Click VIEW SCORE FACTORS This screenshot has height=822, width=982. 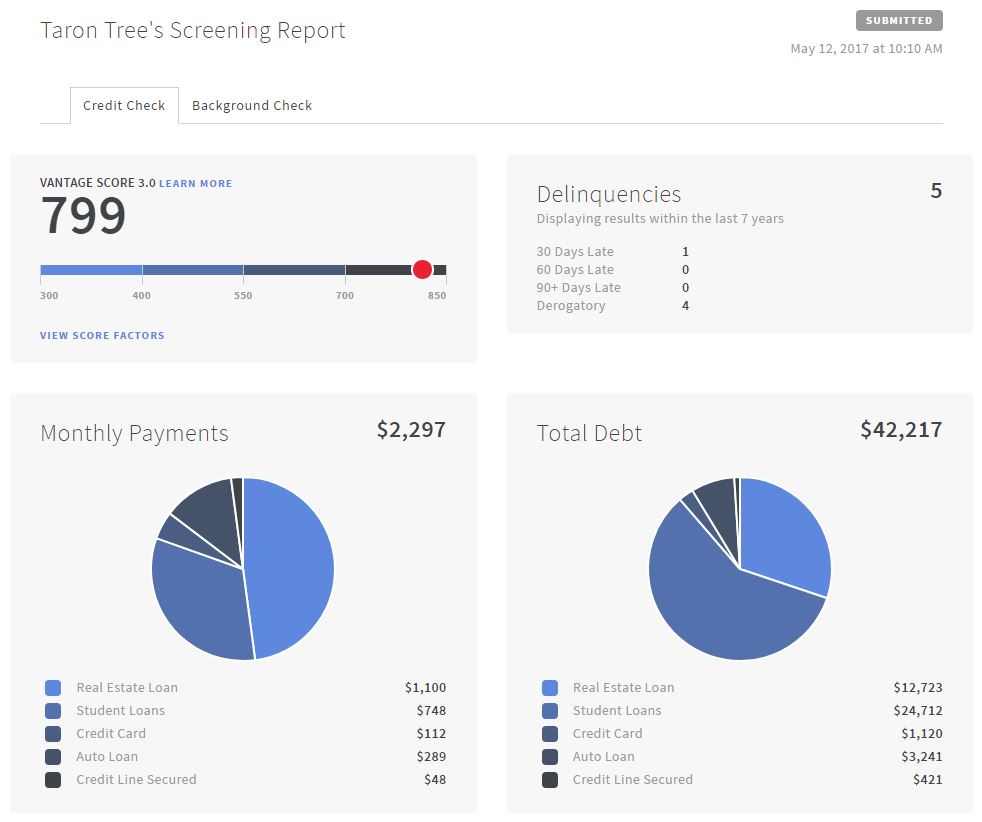click(x=101, y=335)
